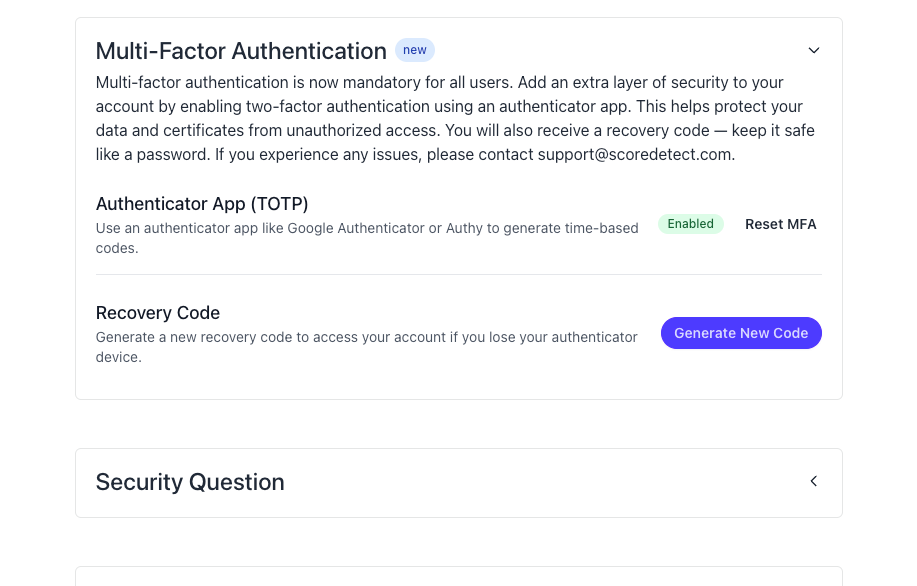Click the divider line above Recovery Code
The height and width of the screenshot is (586, 917).
(458, 275)
